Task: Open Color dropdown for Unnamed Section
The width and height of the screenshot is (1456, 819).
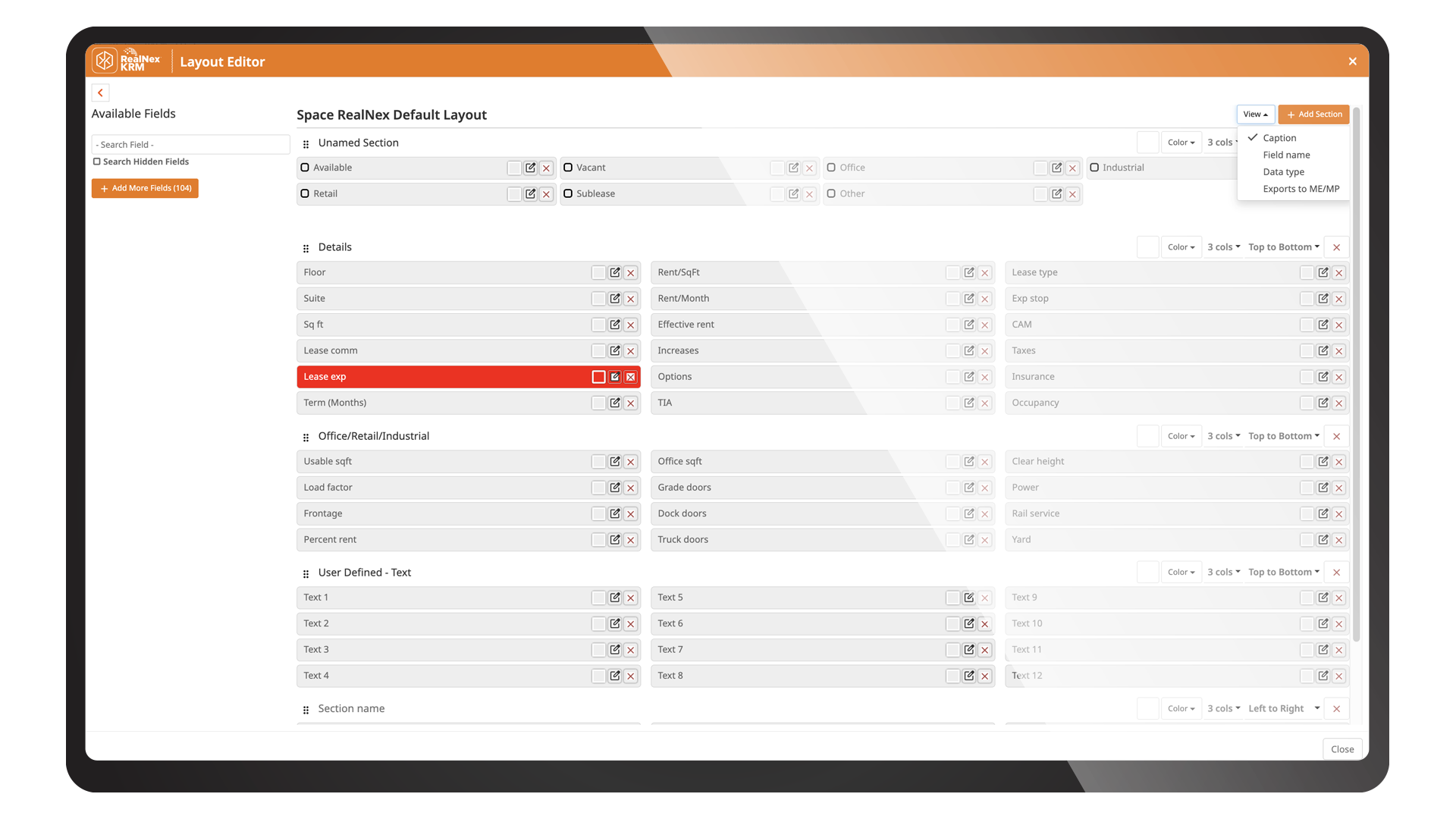Action: point(1181,143)
